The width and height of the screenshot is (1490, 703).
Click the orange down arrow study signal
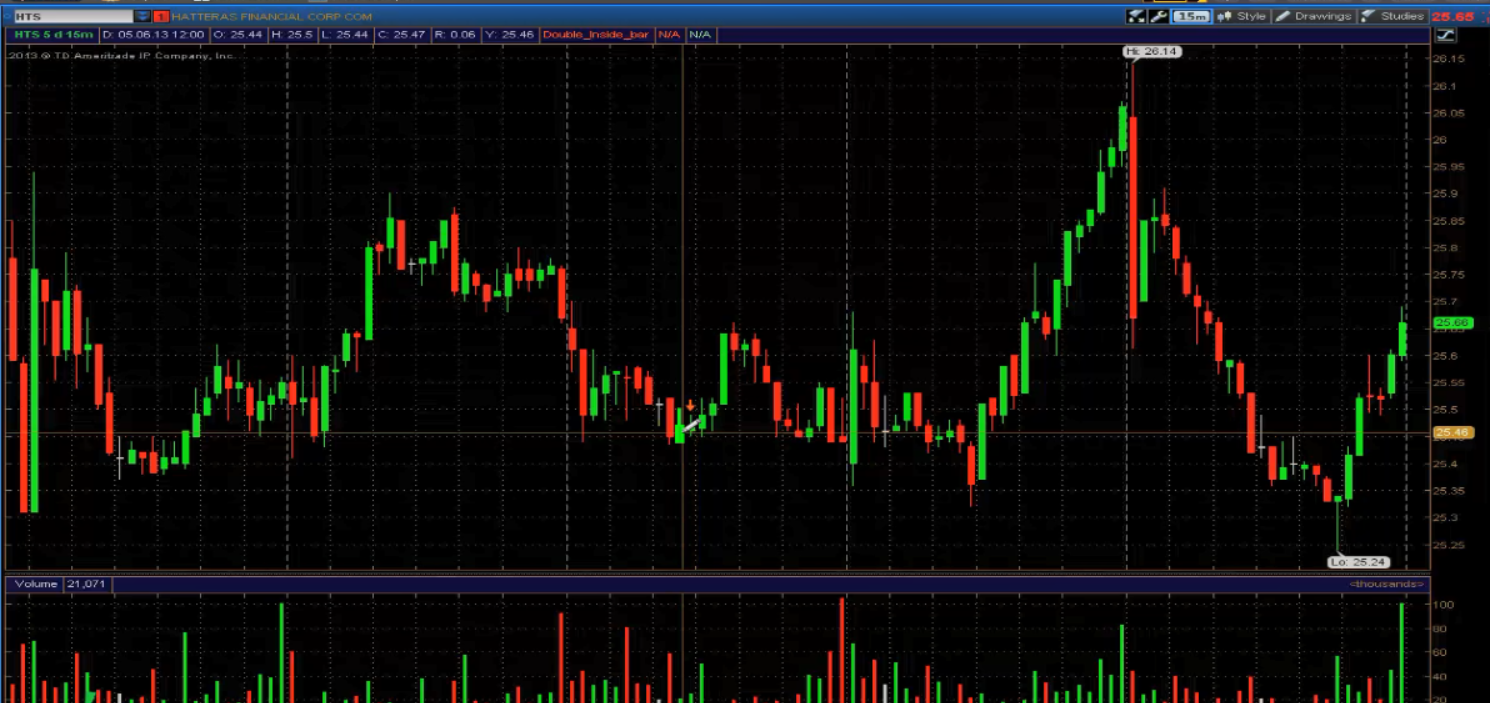click(690, 405)
